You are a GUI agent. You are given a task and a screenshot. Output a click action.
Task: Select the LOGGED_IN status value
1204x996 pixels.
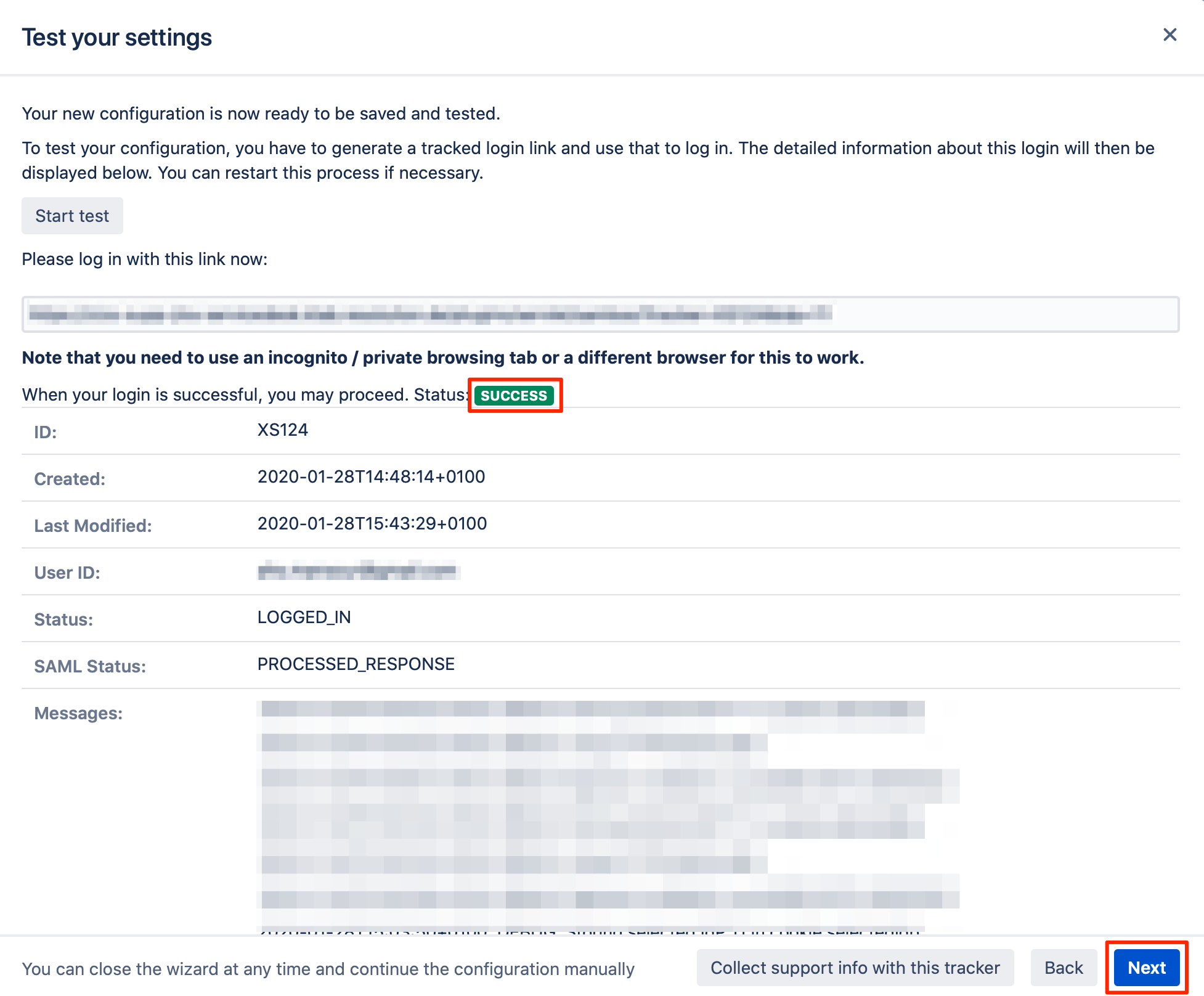tap(304, 617)
